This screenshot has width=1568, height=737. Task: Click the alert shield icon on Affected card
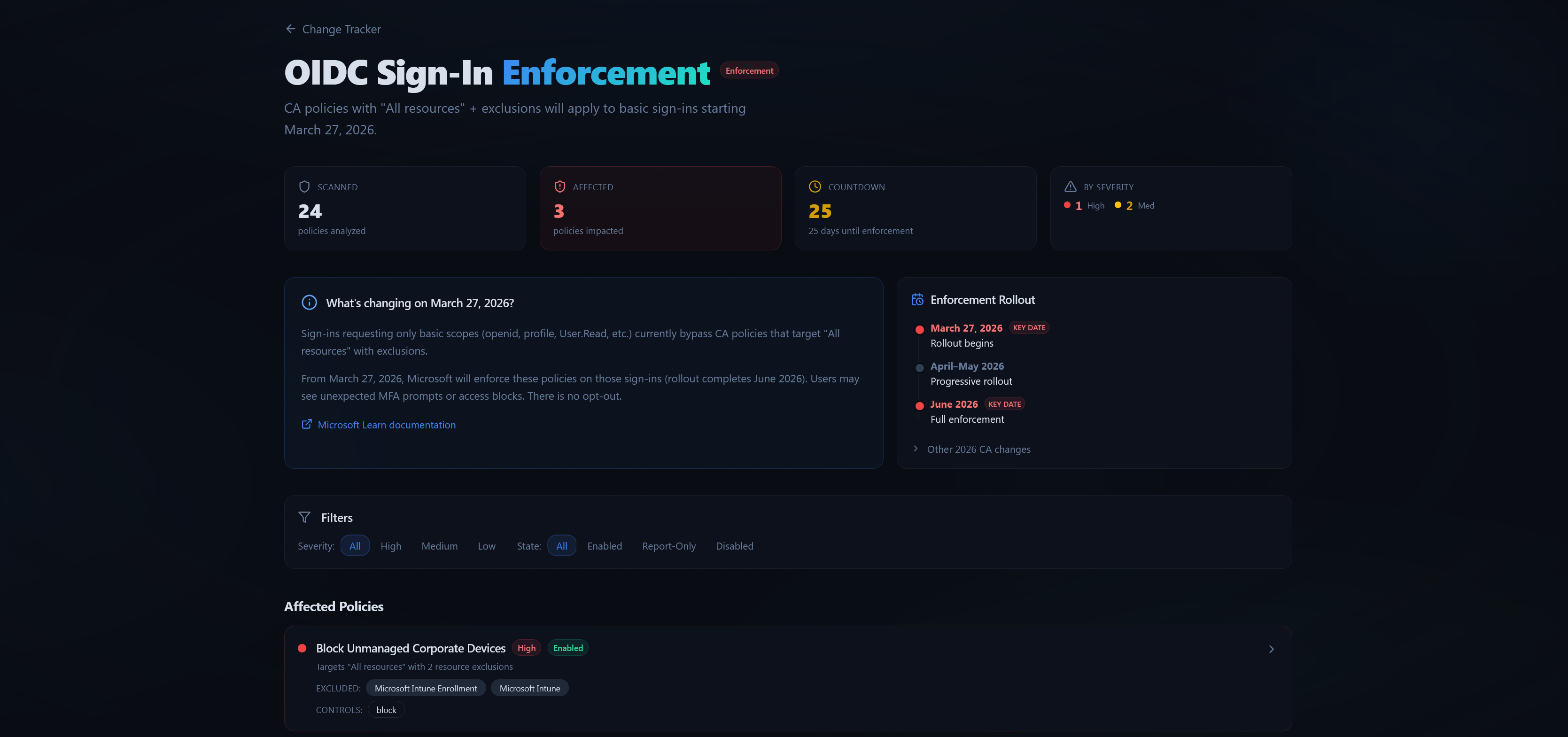coord(560,187)
